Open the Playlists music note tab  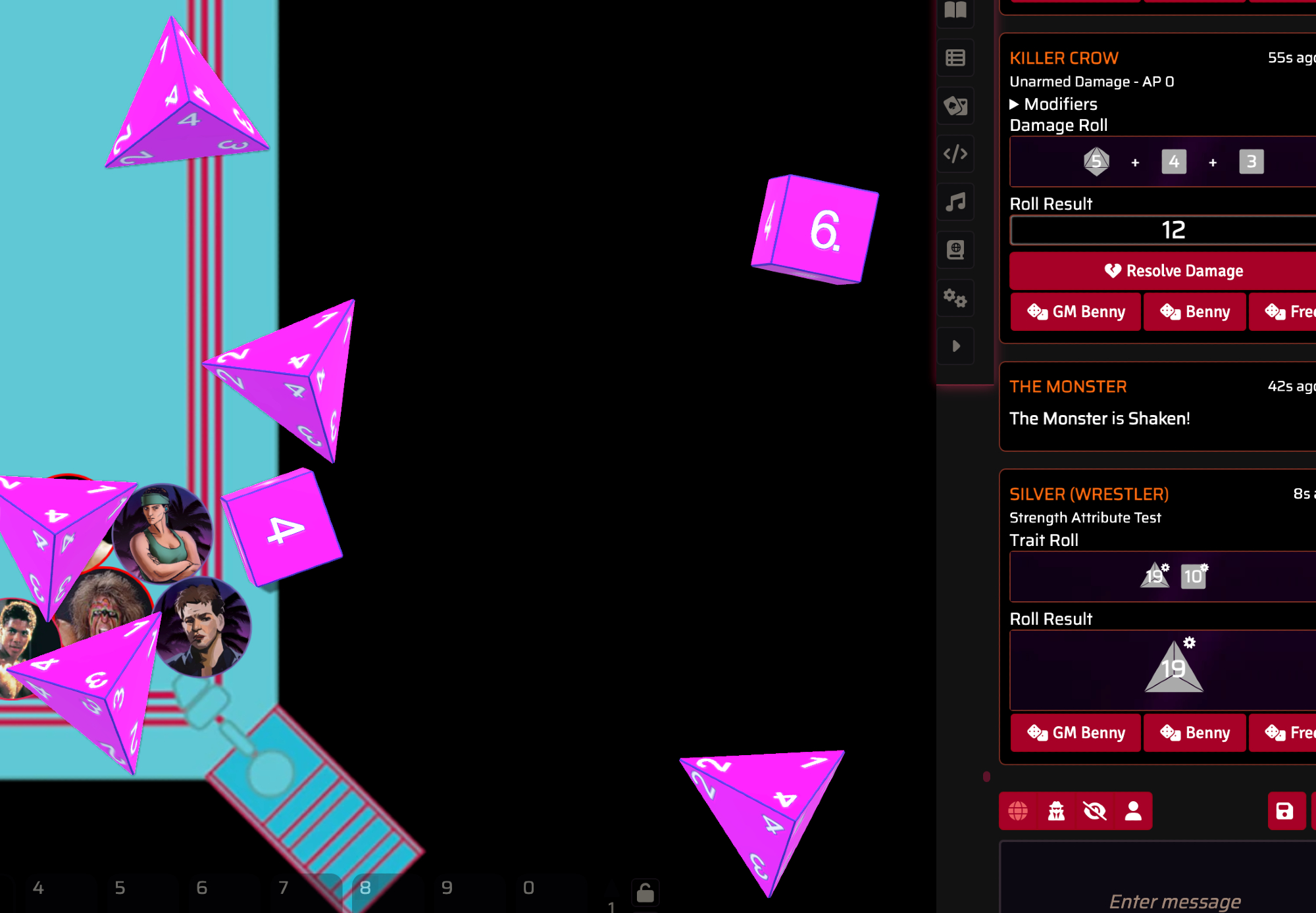pos(955,202)
